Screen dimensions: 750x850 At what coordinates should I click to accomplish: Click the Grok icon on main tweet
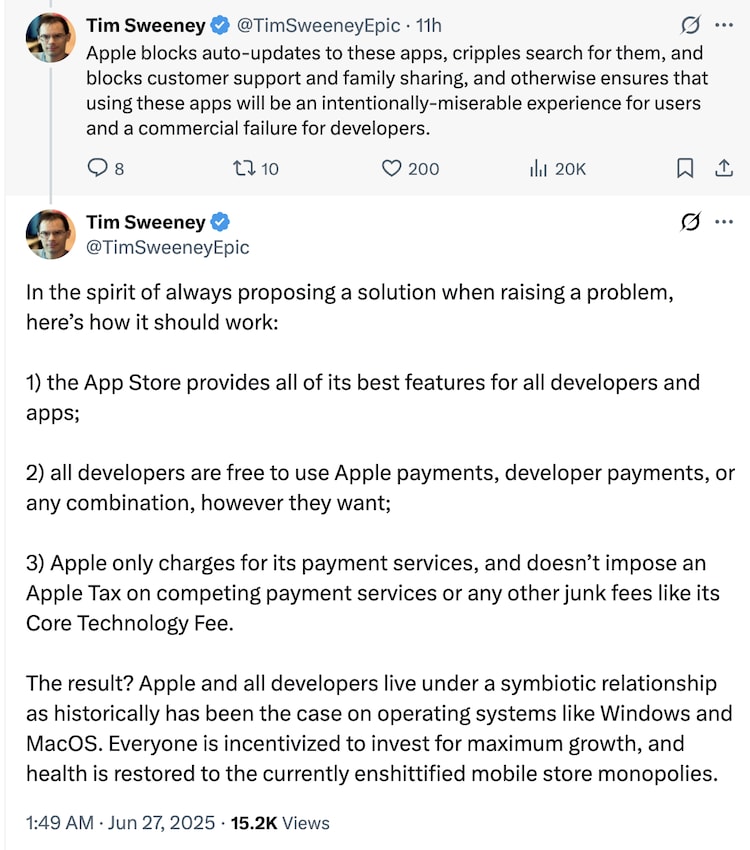click(688, 222)
